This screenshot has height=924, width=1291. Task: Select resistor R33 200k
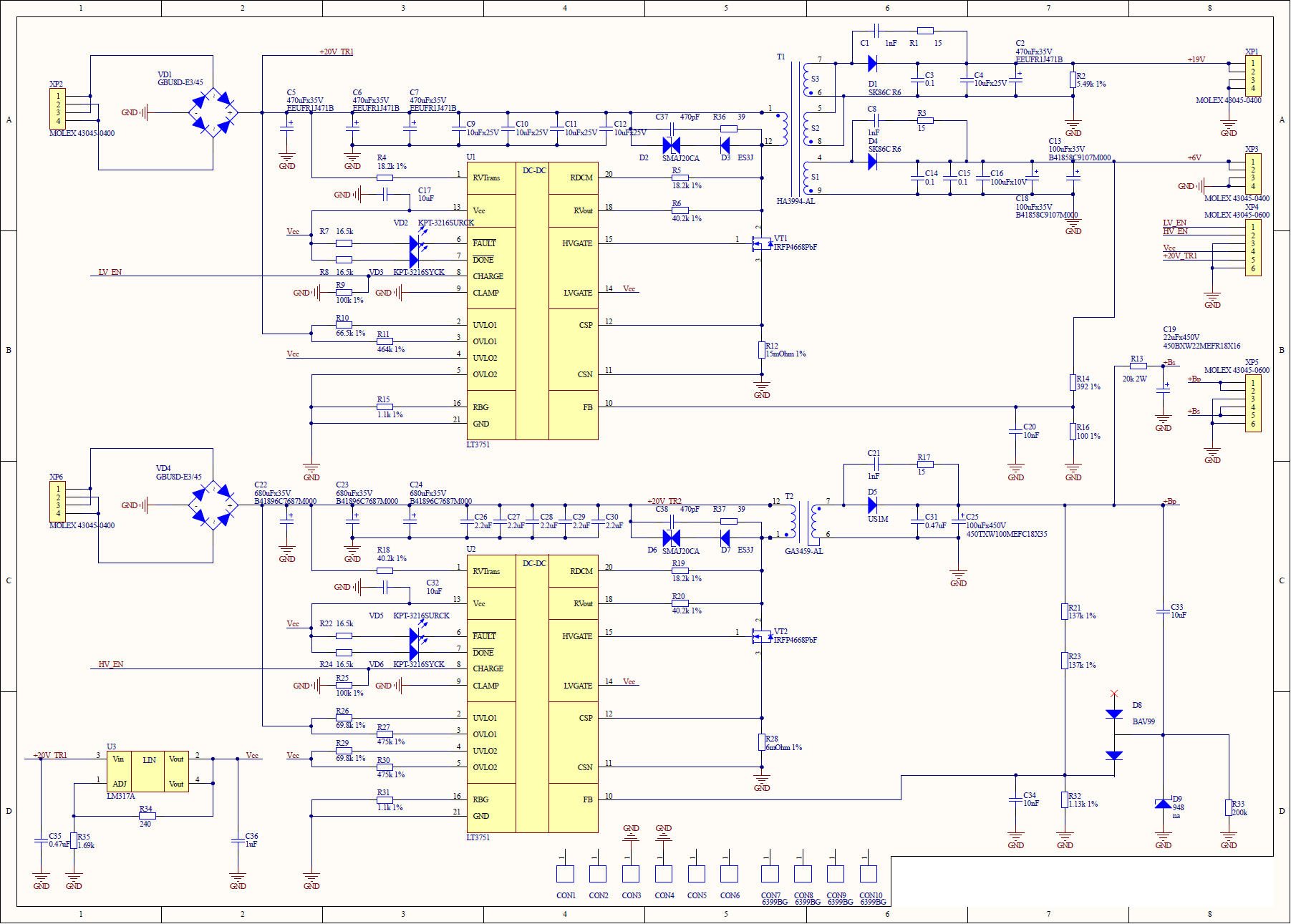(x=1229, y=808)
